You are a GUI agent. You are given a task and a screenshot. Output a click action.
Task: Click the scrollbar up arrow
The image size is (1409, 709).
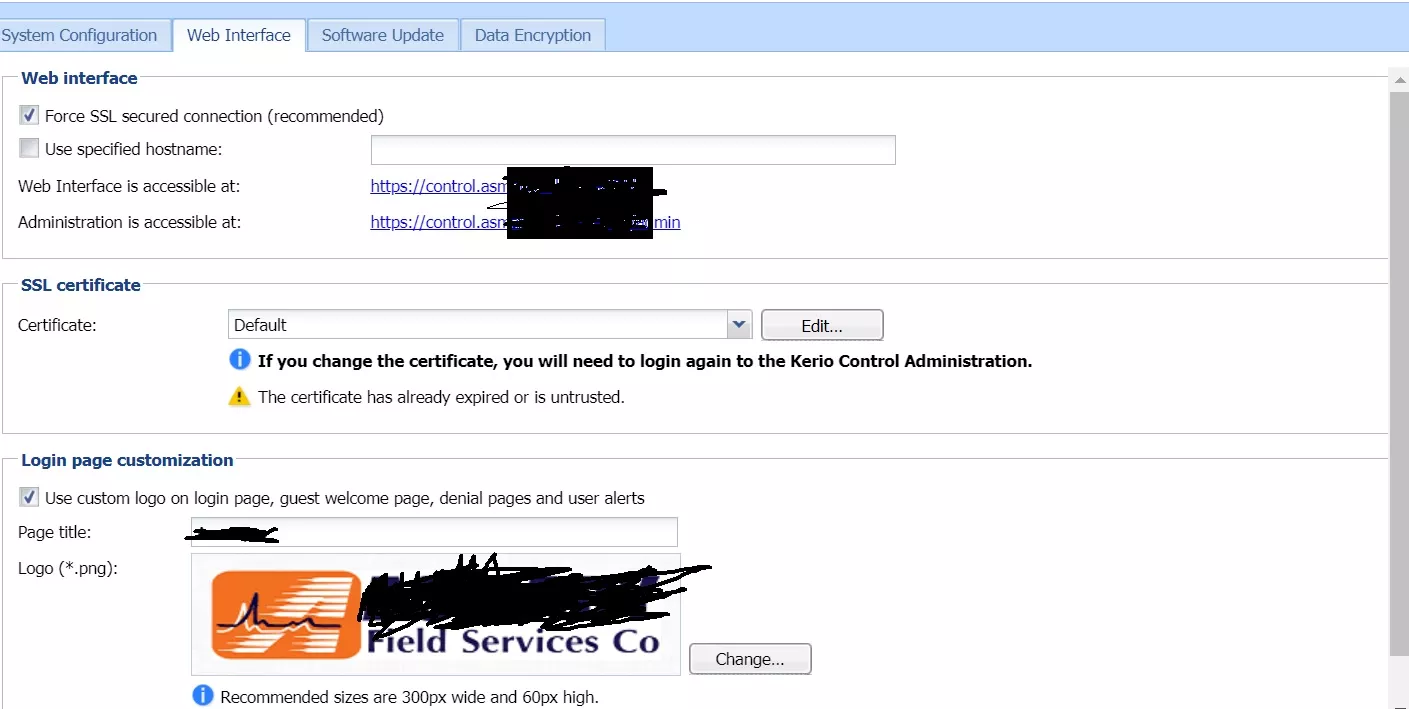tap(1399, 78)
